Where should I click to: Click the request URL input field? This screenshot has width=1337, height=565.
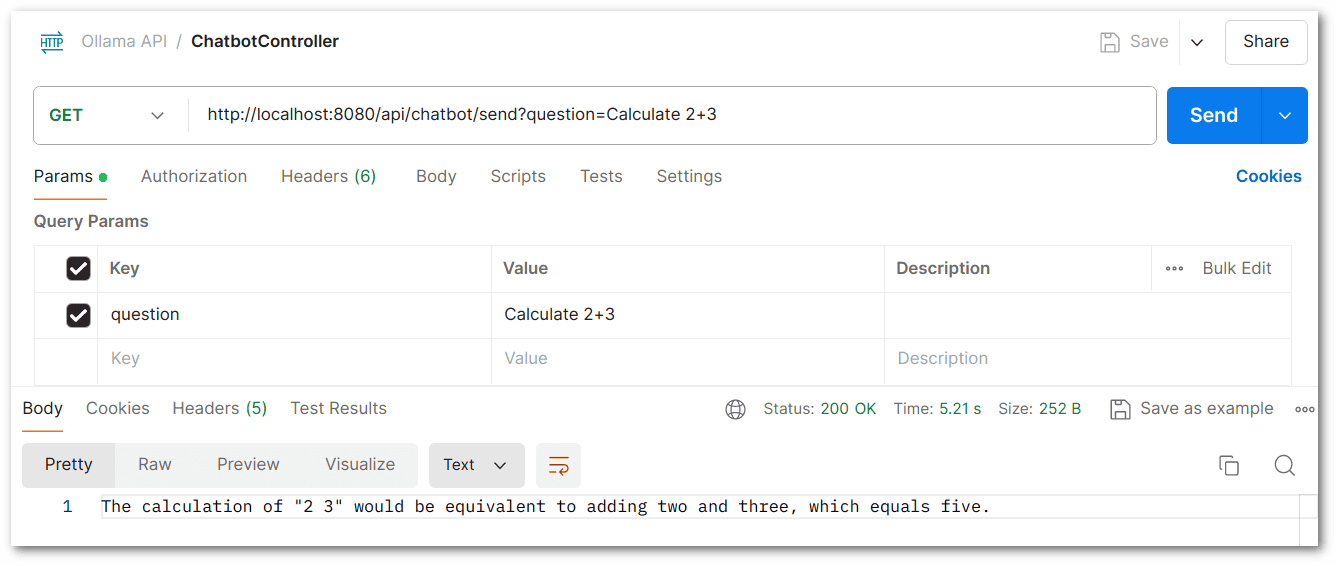(672, 116)
